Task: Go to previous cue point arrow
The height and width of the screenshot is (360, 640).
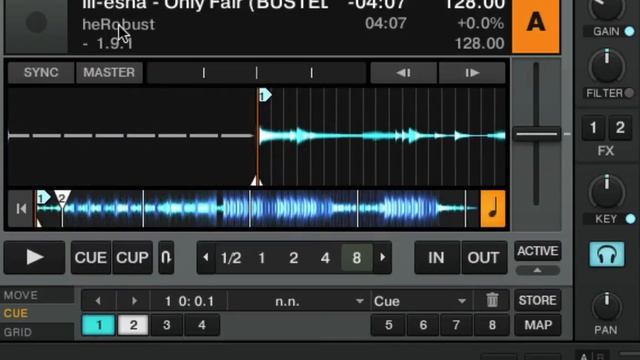Action: tap(98, 301)
